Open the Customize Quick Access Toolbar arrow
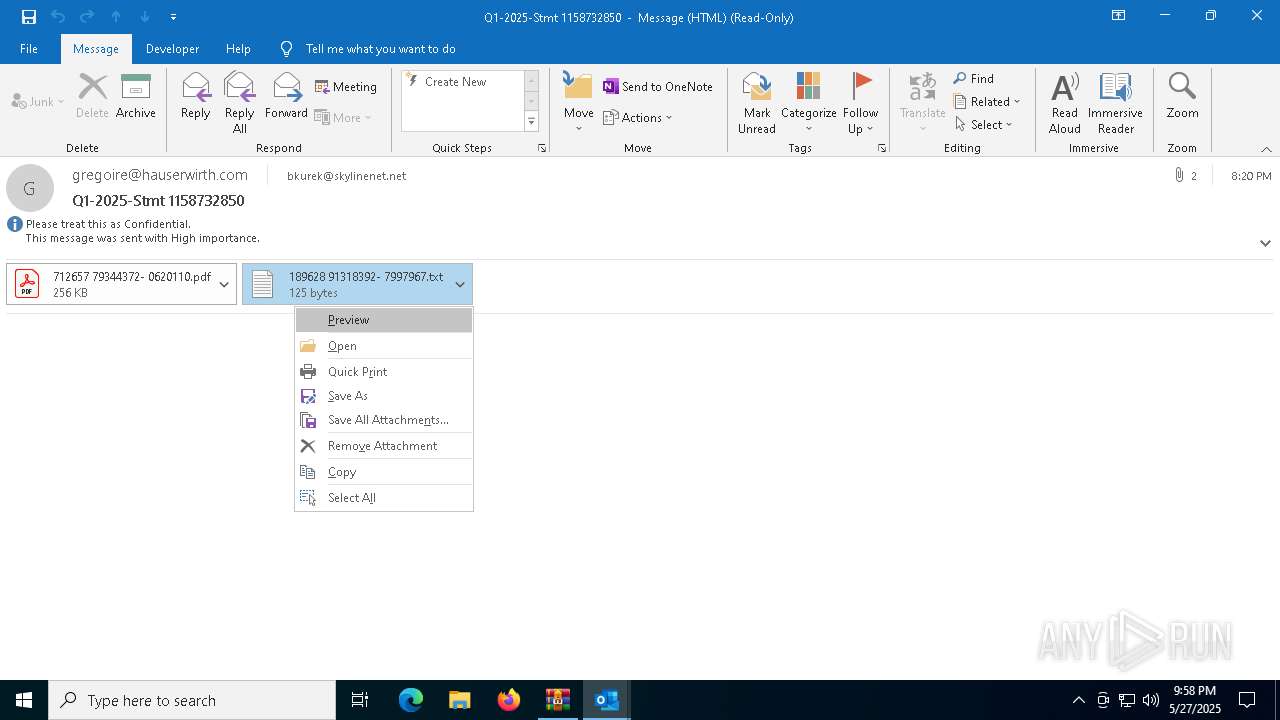This screenshot has height=720, width=1280. click(x=174, y=16)
